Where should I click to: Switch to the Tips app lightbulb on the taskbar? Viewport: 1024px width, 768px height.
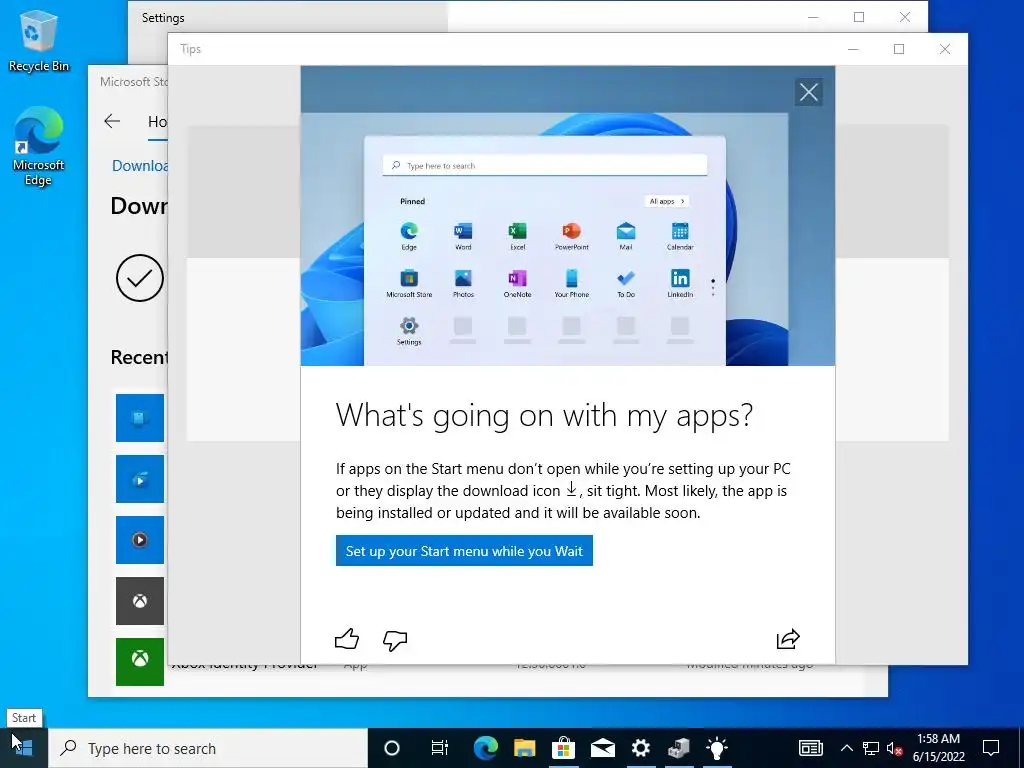pos(717,748)
